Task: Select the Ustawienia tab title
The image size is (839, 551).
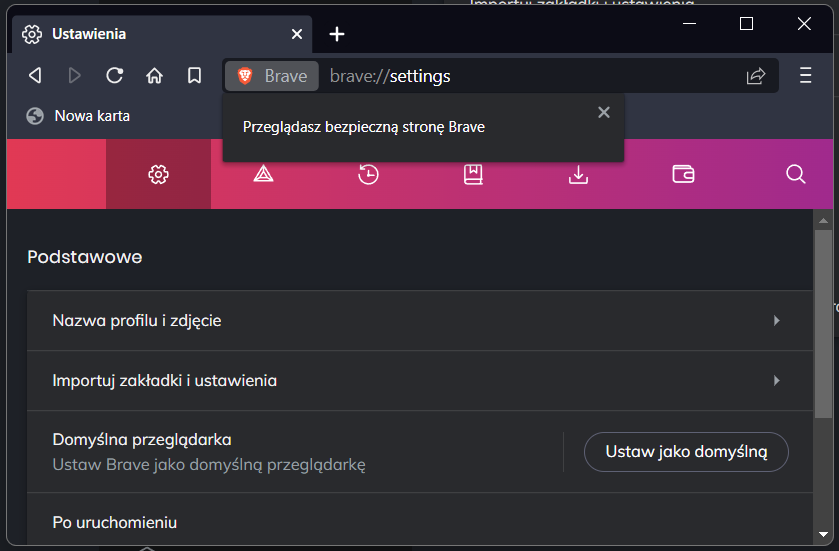Action: 89,34
